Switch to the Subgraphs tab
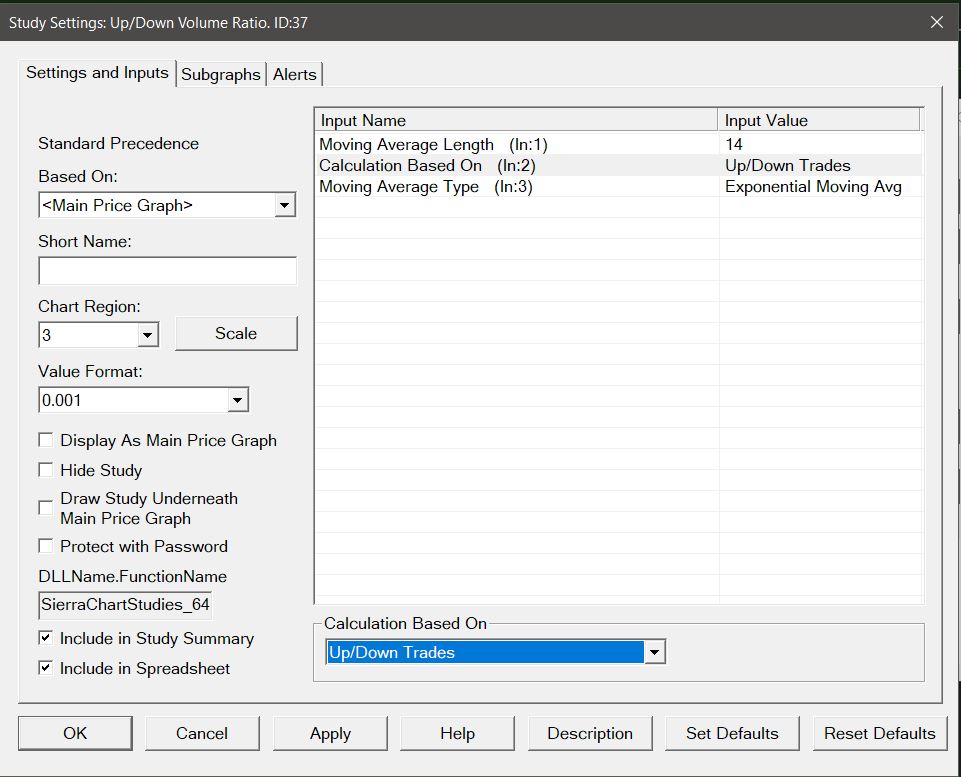Viewport: 961px width, 777px height. [220, 74]
